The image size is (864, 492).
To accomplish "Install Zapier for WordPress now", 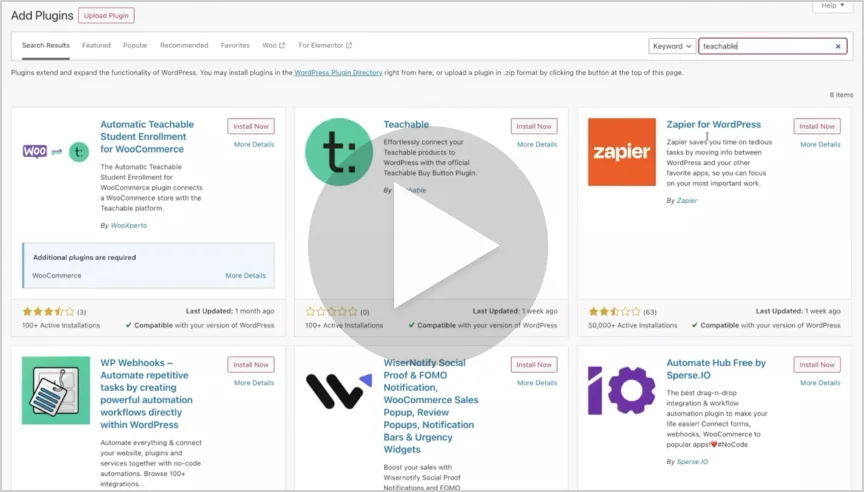I will click(817, 126).
